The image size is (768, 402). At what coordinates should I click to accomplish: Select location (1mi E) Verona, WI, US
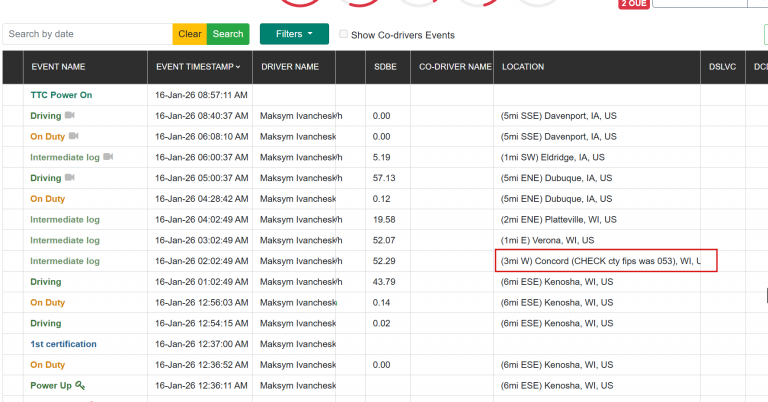click(x=547, y=240)
